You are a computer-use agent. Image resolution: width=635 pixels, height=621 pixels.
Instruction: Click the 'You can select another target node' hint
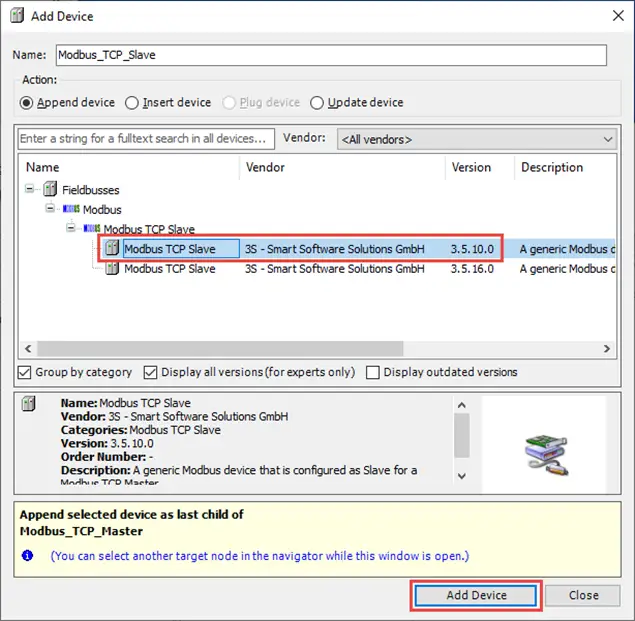(x=260, y=556)
